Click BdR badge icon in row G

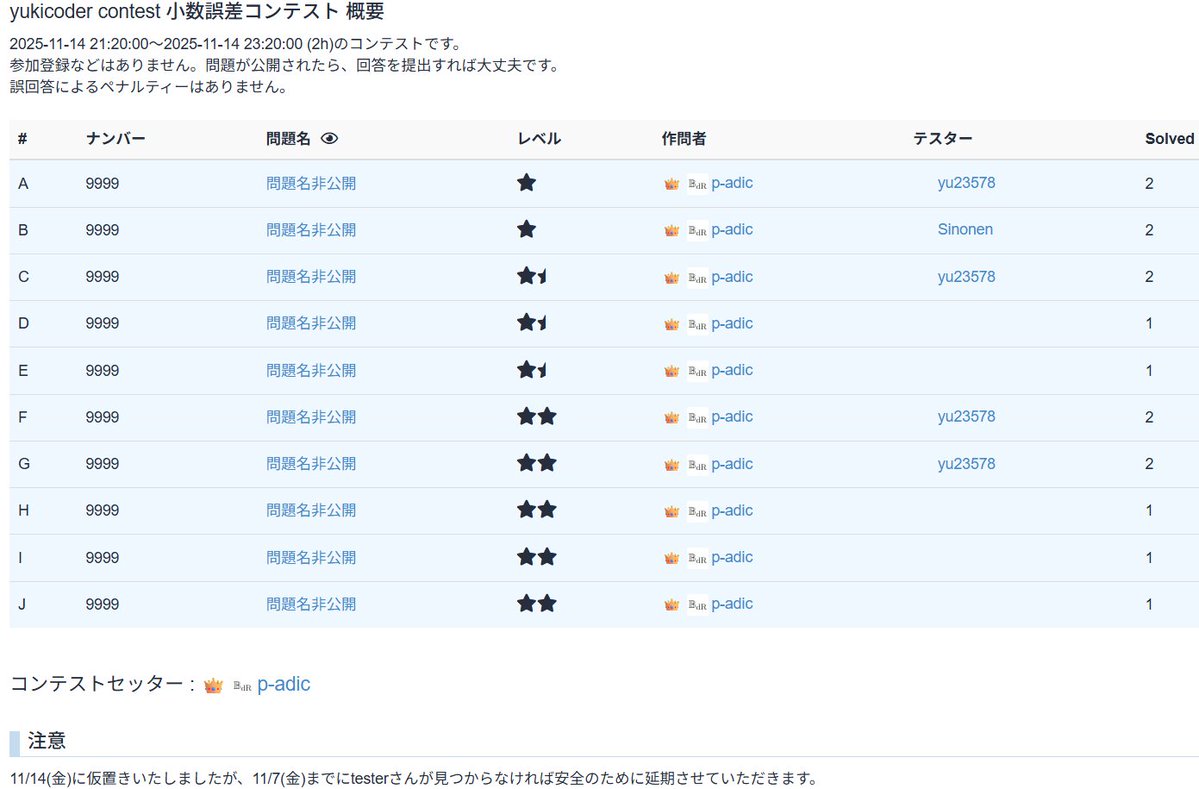[697, 465]
